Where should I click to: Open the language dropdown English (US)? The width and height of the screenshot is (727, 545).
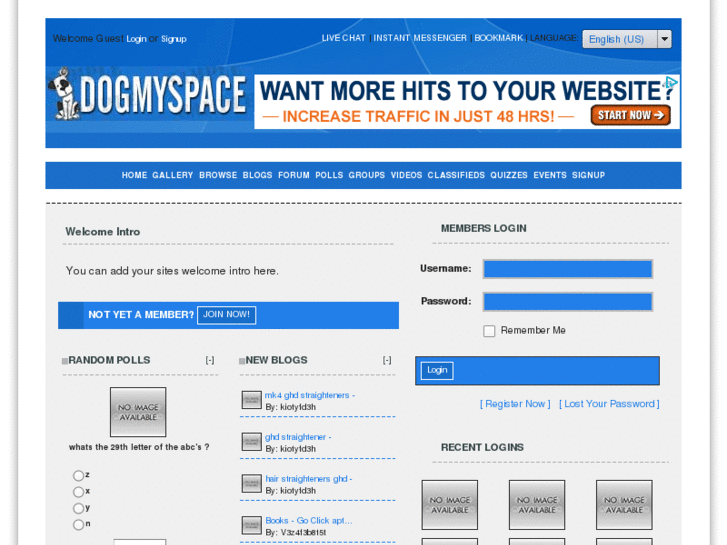[x=627, y=39]
